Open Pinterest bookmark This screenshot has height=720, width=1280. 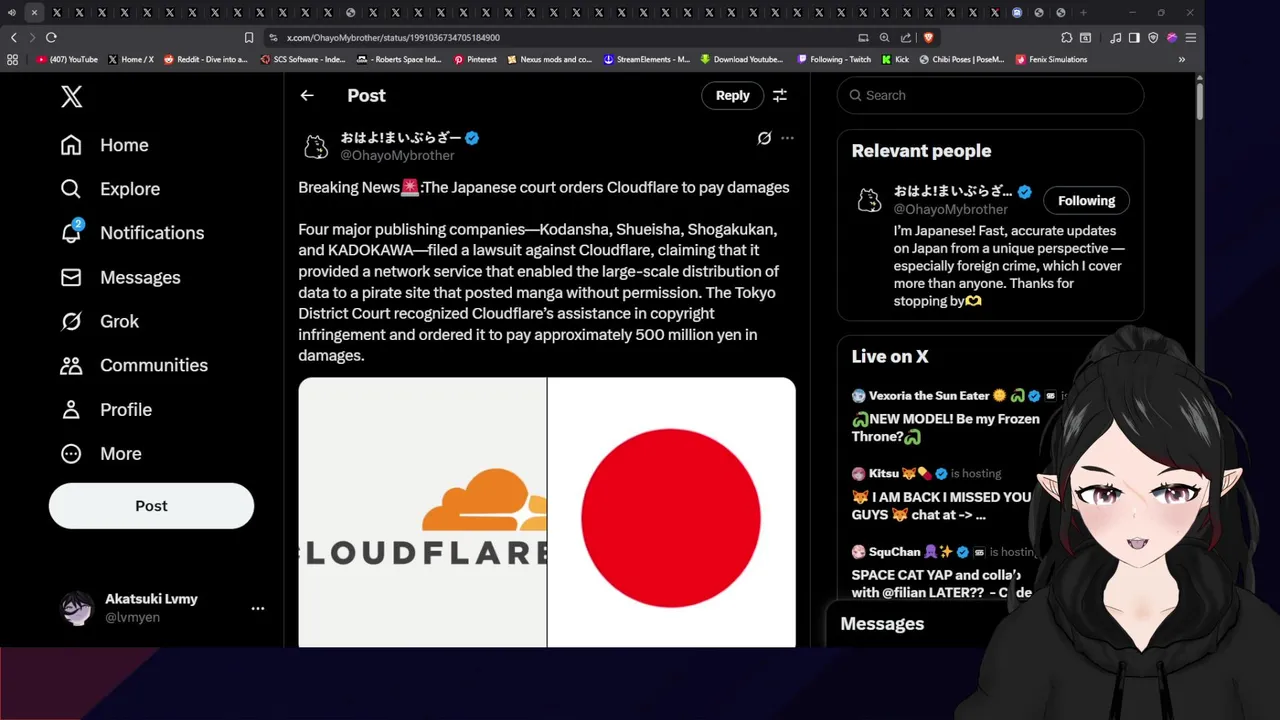point(475,59)
